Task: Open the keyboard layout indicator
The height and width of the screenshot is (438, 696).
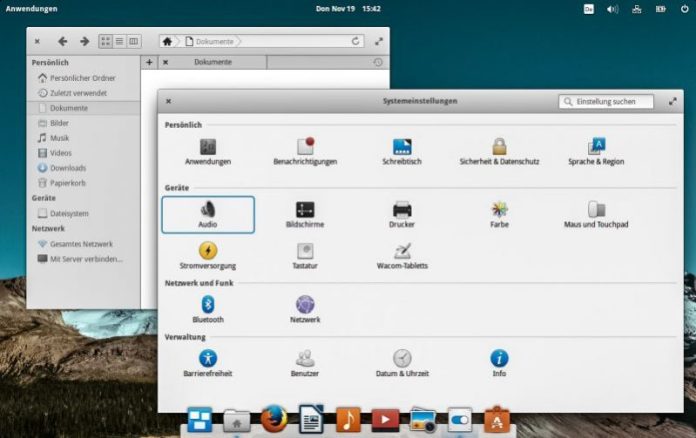Action: [x=589, y=9]
